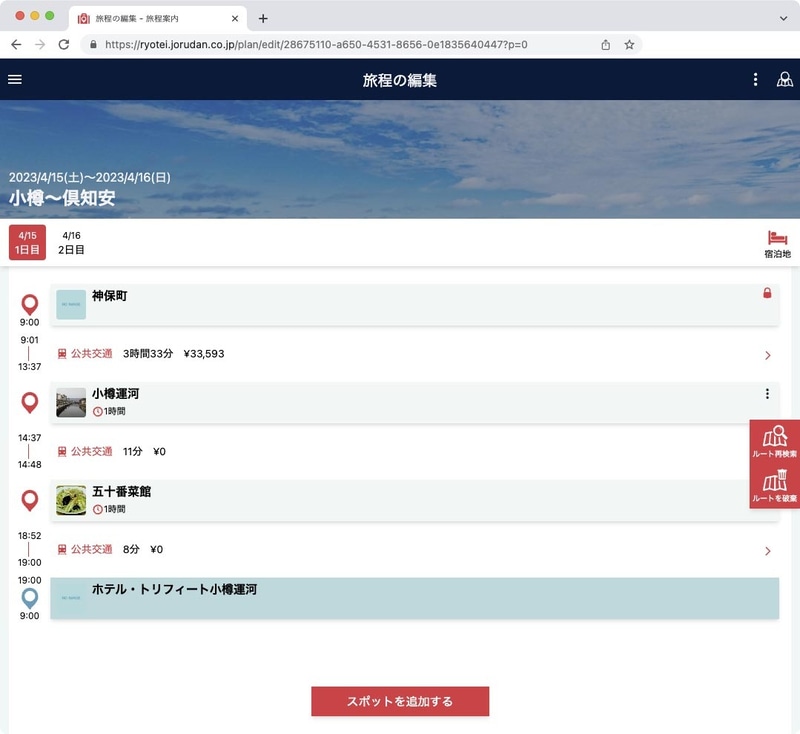
Task: Open three-dot menu on 小樽運河 card
Action: [767, 394]
